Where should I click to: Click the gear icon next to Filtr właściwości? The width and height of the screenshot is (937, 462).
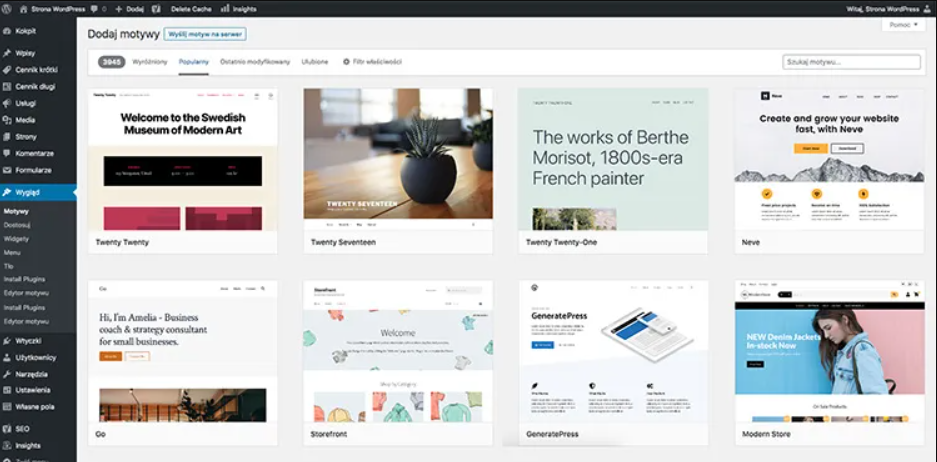coord(346,62)
